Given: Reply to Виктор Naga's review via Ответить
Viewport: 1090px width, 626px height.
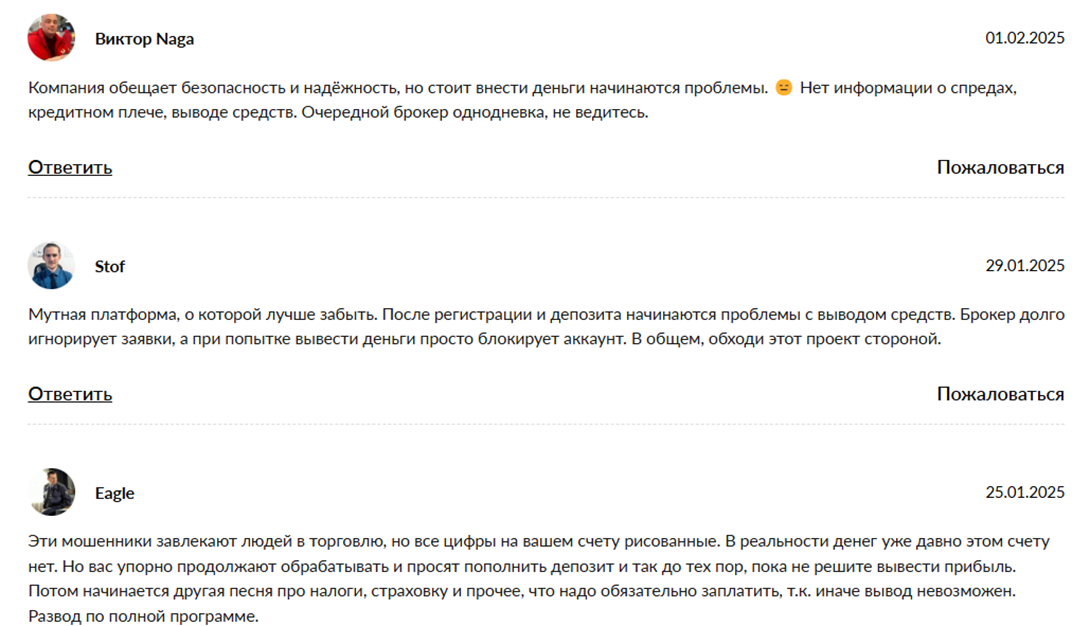Looking at the screenshot, I should pyautogui.click(x=70, y=167).
